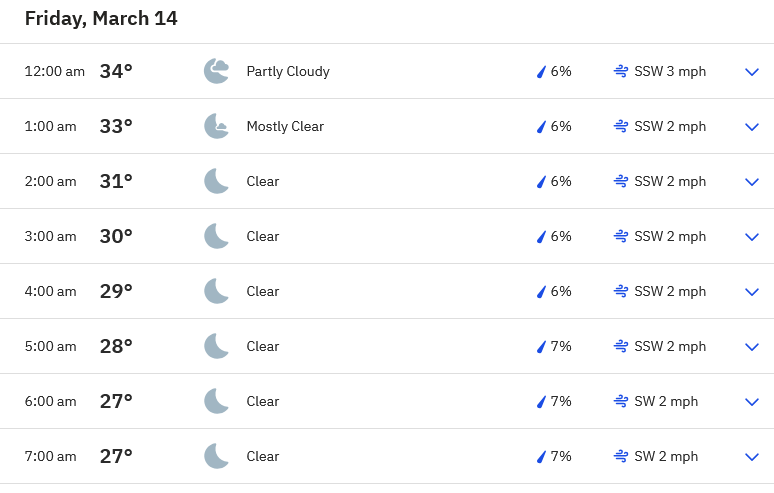Expand the 2:00 am hourly details
Image resolution: width=774 pixels, height=493 pixels.
752,181
